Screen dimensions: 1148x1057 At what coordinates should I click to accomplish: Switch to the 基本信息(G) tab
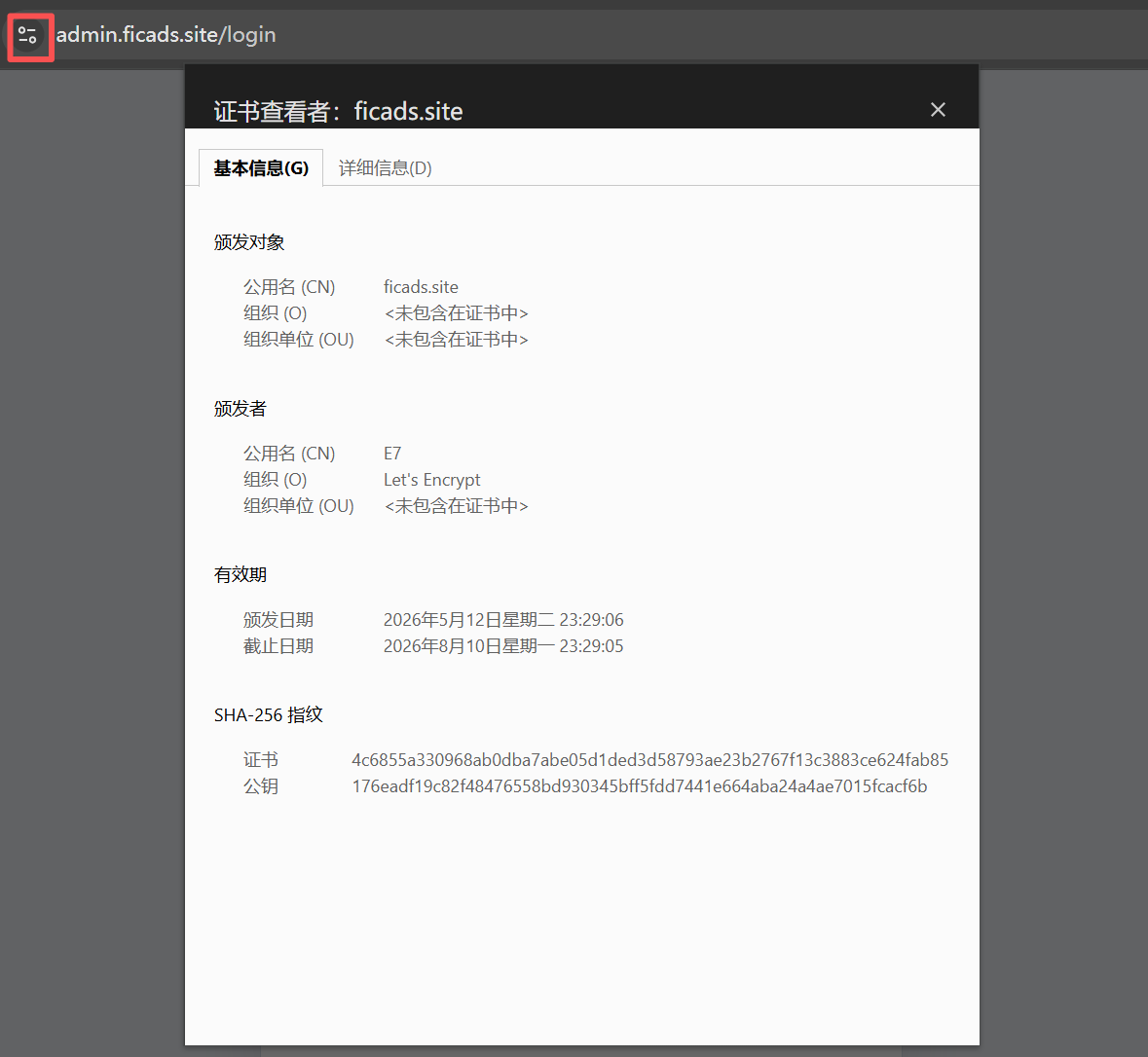(x=261, y=168)
